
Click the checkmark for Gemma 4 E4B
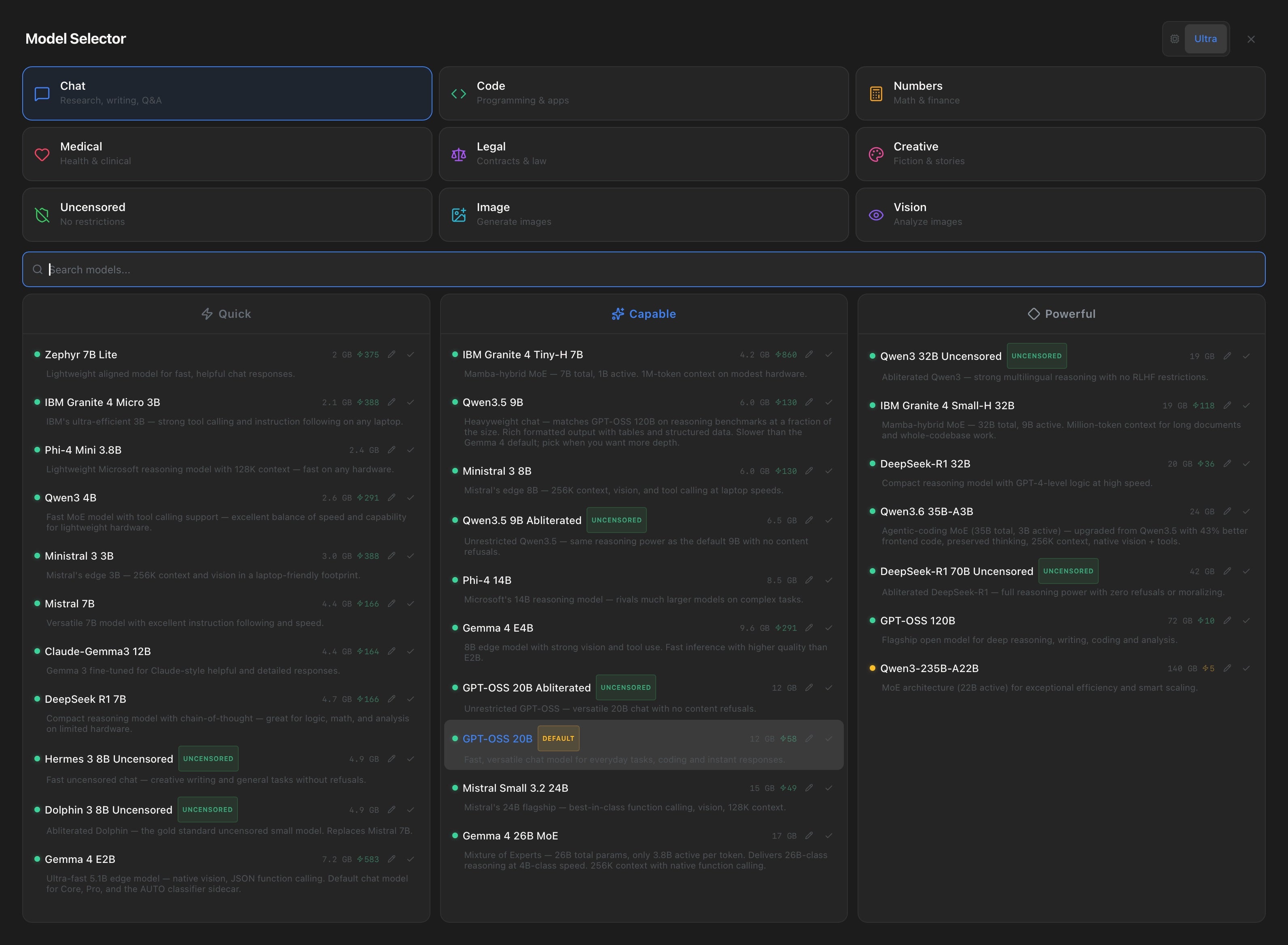(x=828, y=628)
